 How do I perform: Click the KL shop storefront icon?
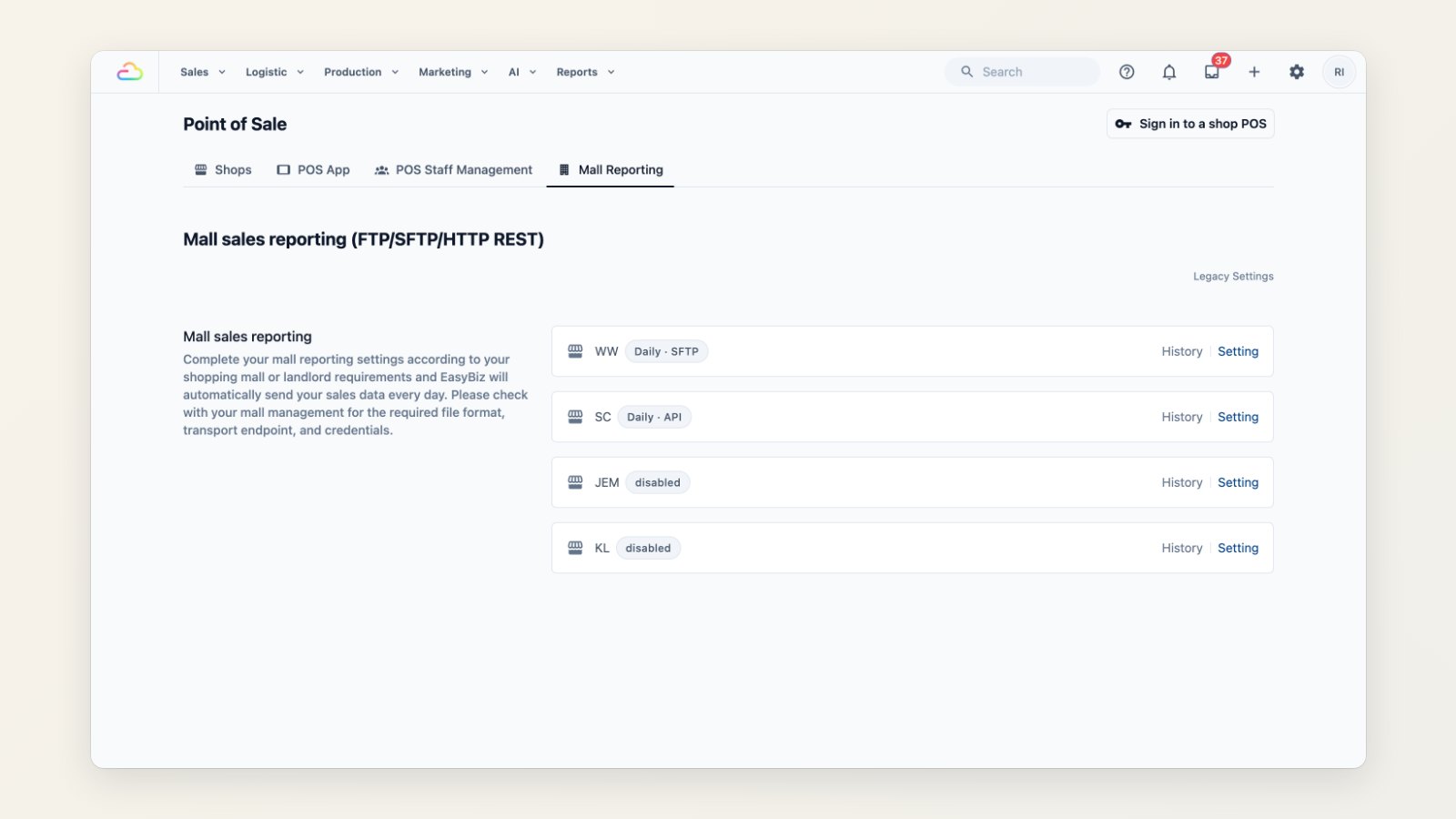tap(575, 548)
